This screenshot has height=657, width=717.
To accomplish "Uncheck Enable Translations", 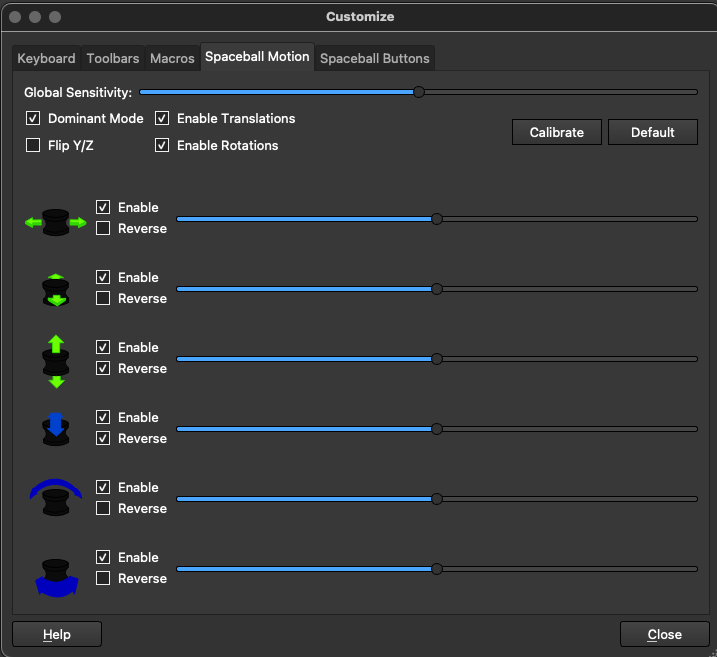I will [x=162, y=118].
